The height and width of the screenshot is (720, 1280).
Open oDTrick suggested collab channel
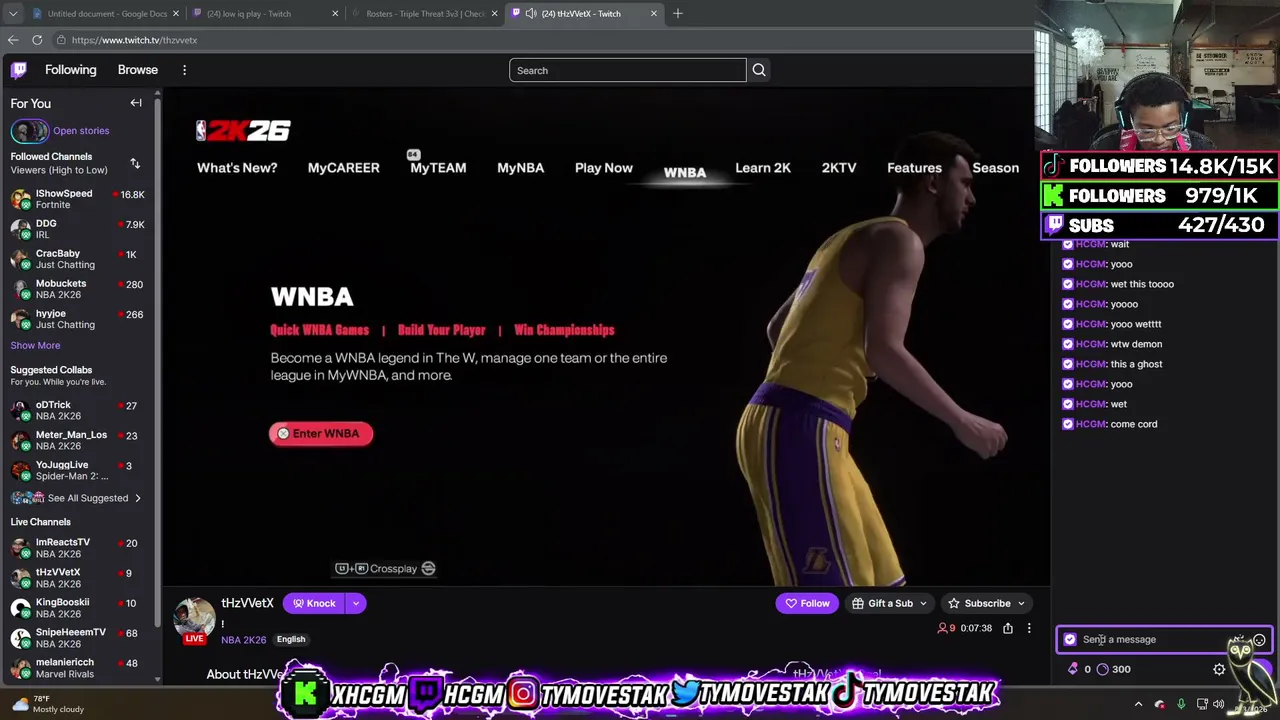[78, 410]
